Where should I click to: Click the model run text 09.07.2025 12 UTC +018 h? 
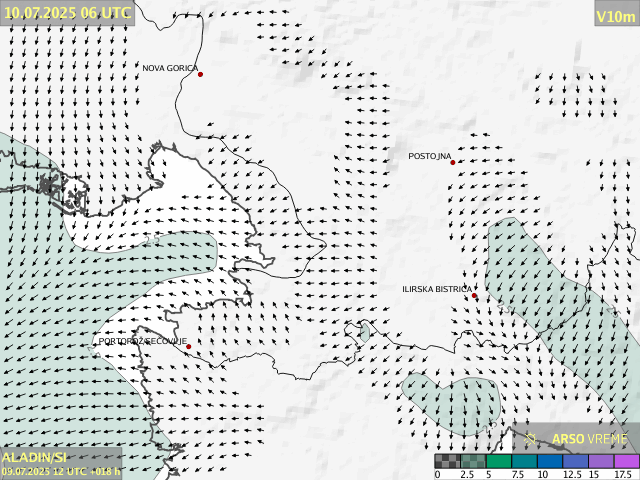(x=61, y=471)
